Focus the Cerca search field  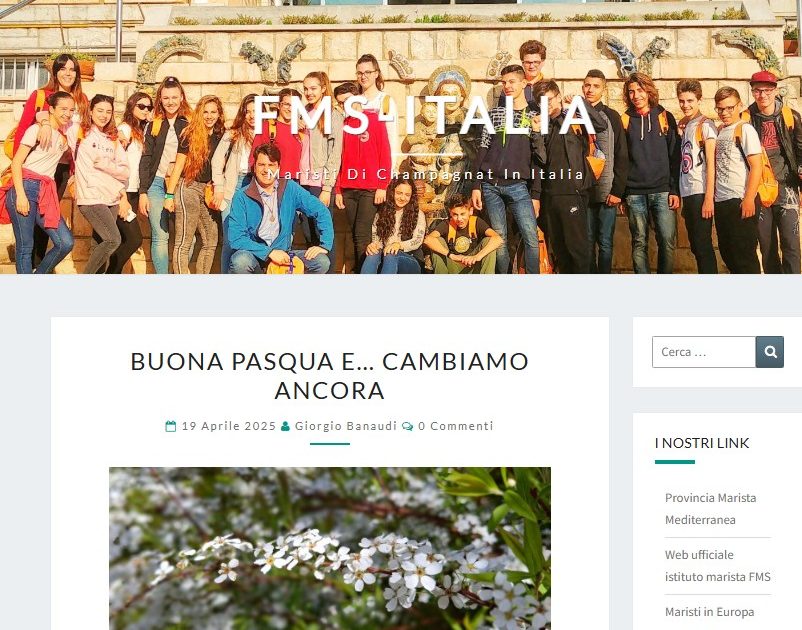pos(704,352)
